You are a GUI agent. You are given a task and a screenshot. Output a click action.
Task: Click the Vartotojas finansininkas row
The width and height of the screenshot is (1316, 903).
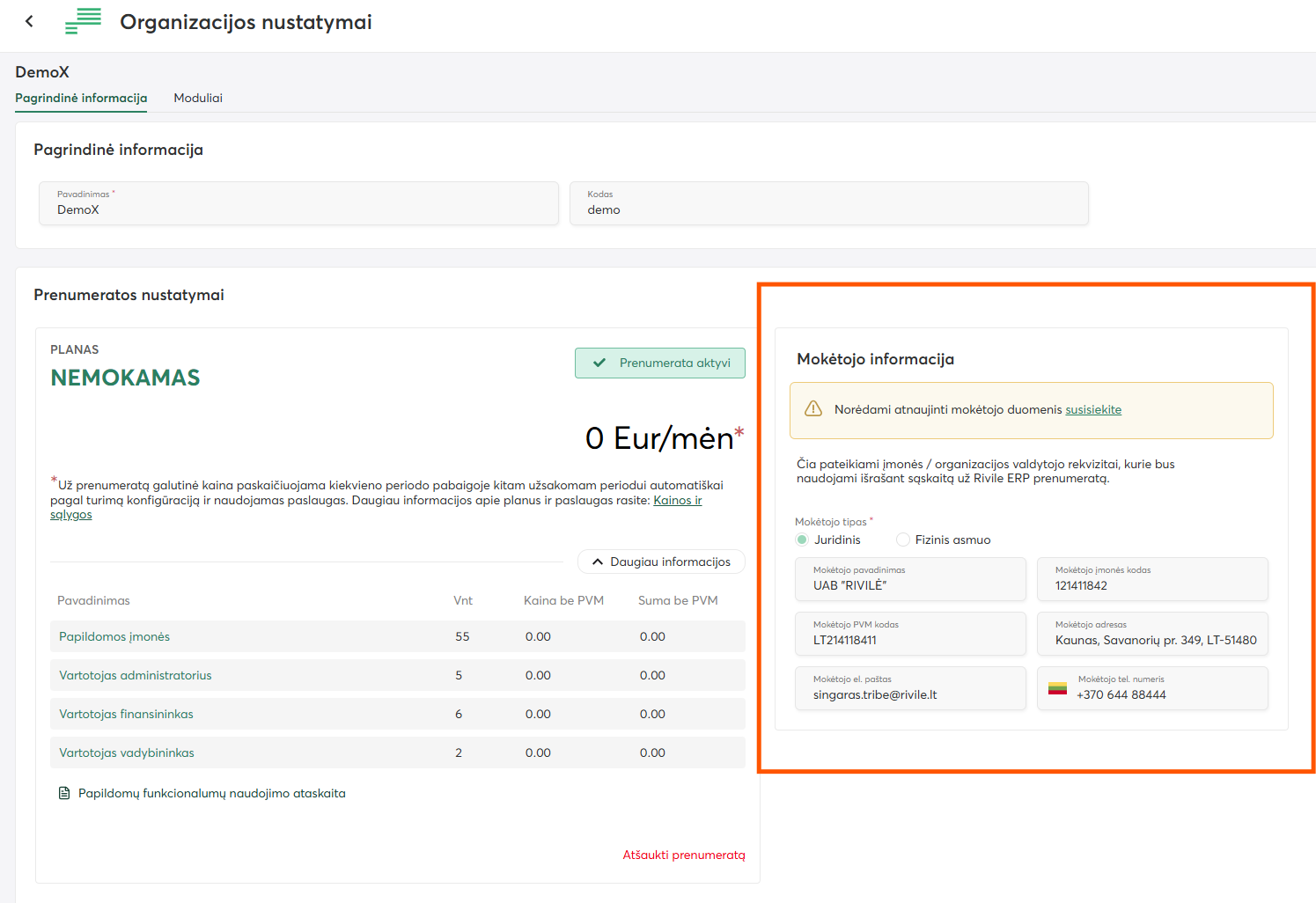397,714
